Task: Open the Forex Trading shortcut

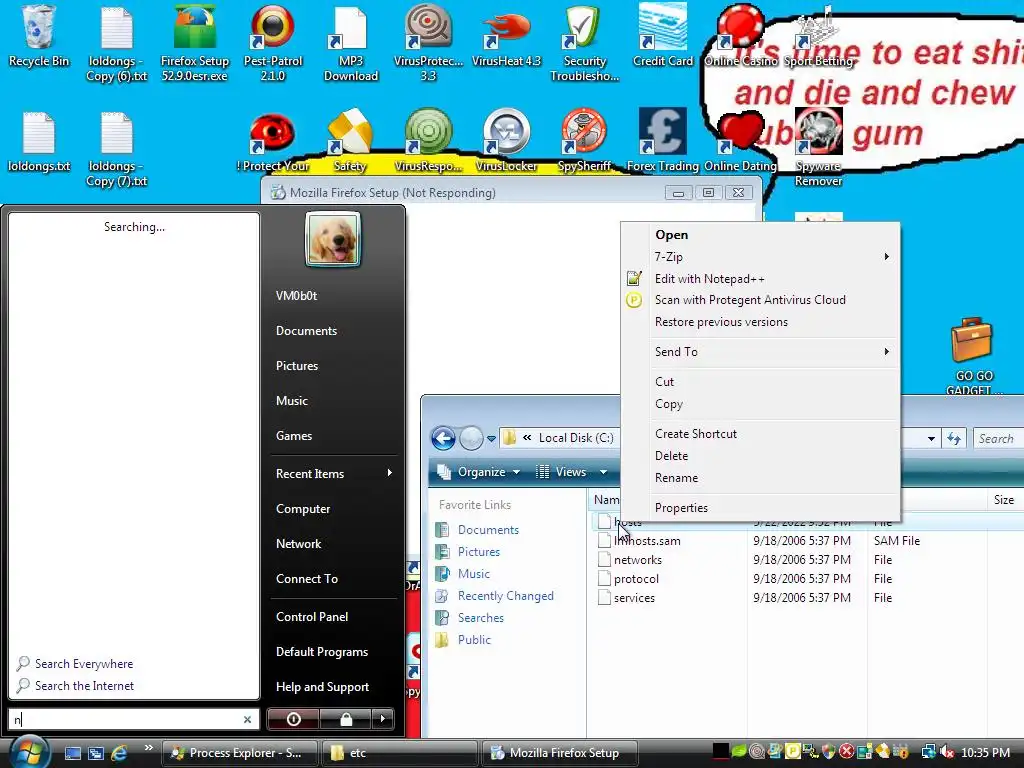Action: click(x=663, y=142)
